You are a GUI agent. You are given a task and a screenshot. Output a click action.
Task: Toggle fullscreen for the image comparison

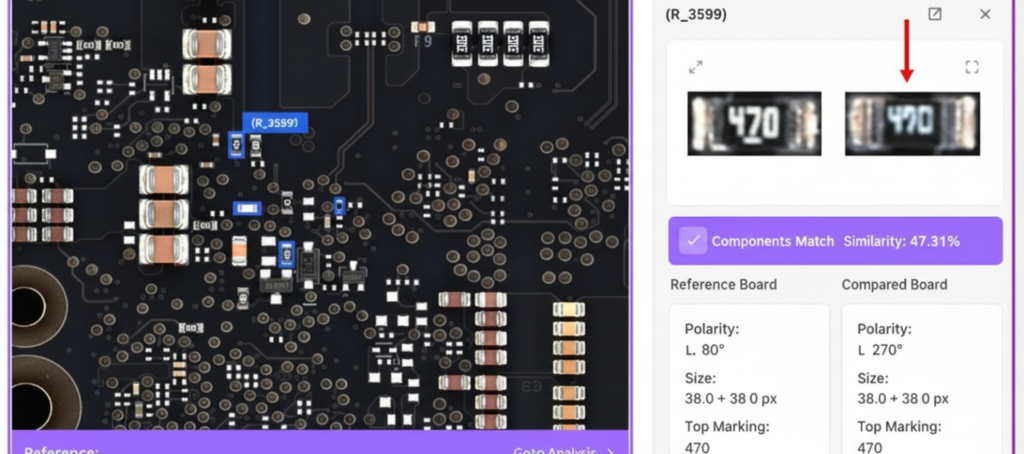point(972,67)
